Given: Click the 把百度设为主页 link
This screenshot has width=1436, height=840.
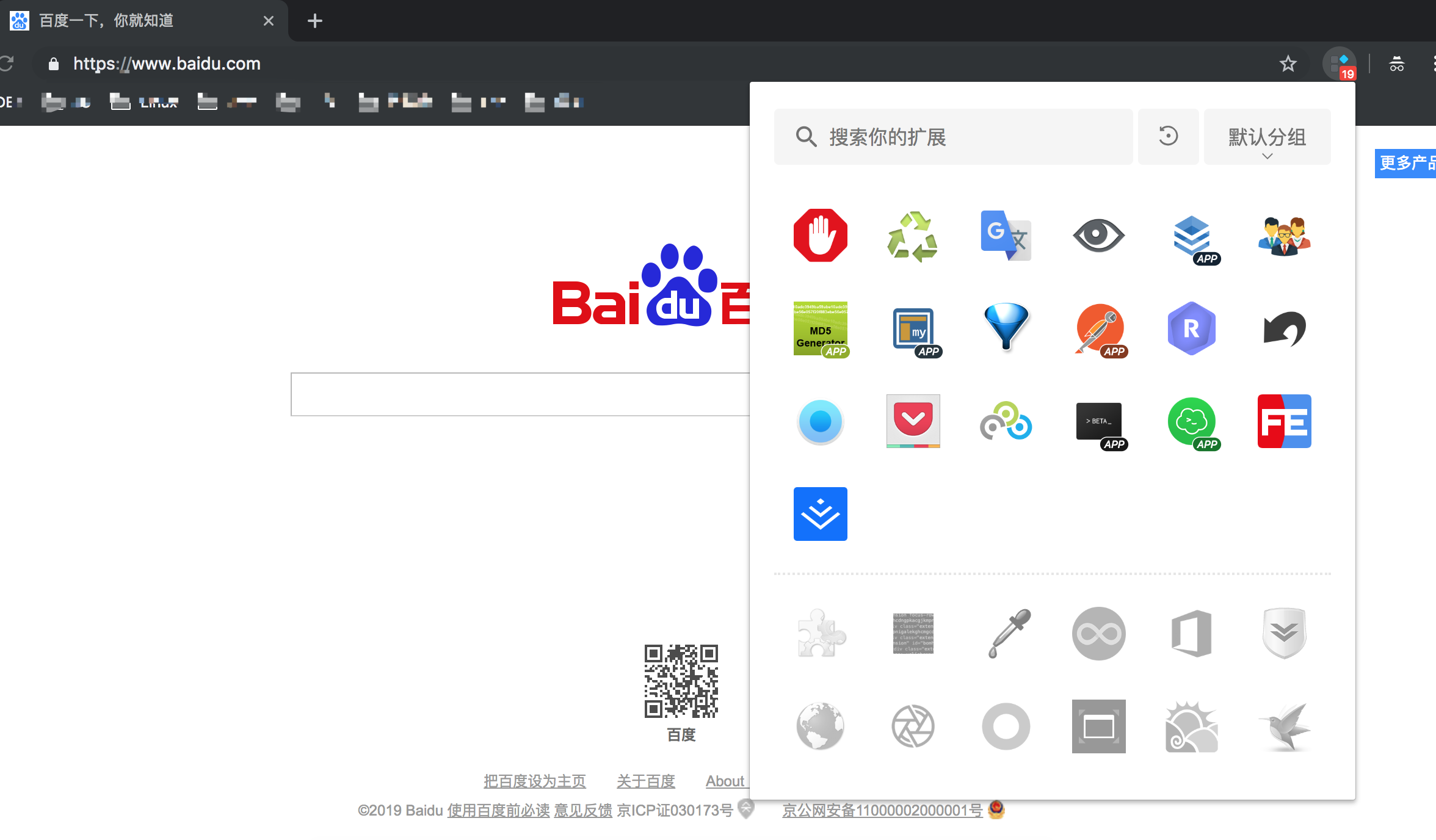Looking at the screenshot, I should [x=534, y=781].
